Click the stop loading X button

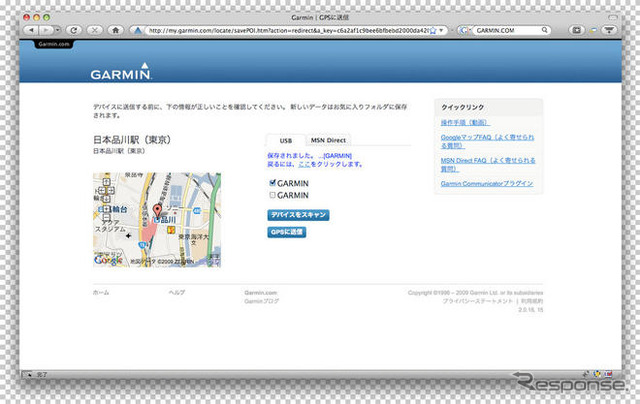coord(94,30)
